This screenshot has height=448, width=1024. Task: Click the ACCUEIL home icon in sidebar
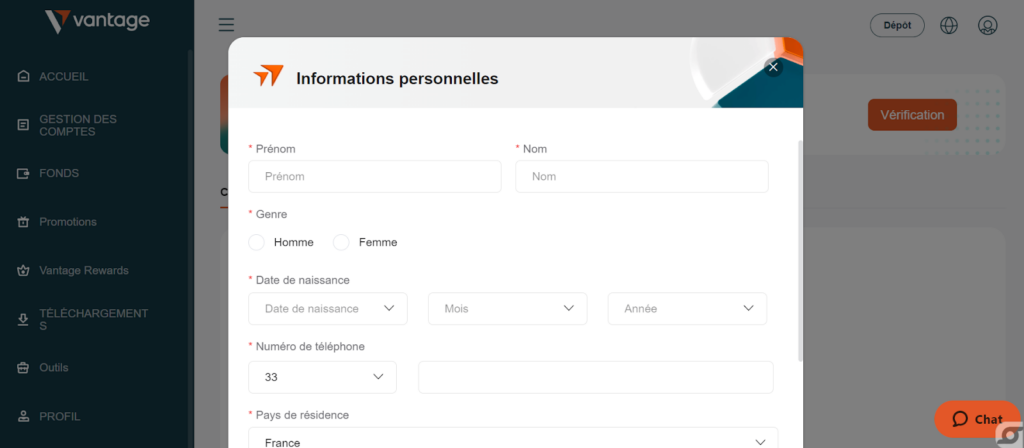tap(24, 77)
